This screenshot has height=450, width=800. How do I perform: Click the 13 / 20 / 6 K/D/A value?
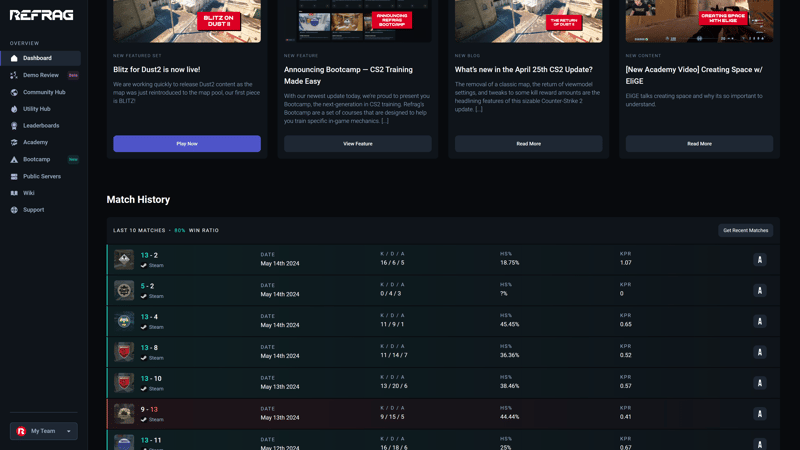pyautogui.click(x=394, y=386)
